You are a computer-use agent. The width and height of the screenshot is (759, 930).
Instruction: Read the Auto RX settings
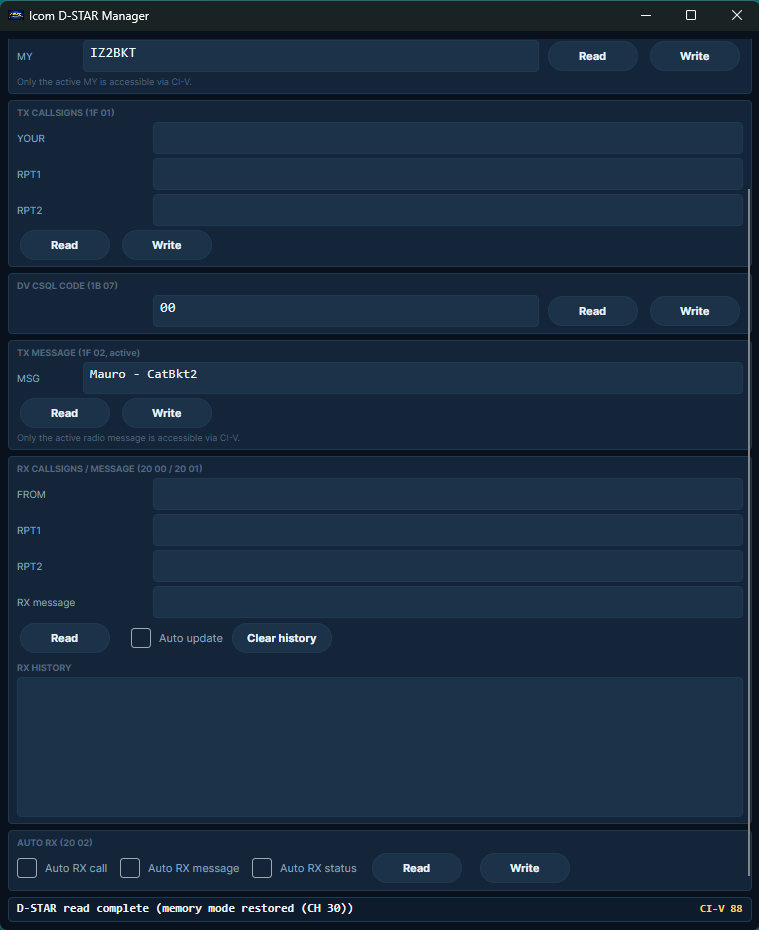click(416, 868)
